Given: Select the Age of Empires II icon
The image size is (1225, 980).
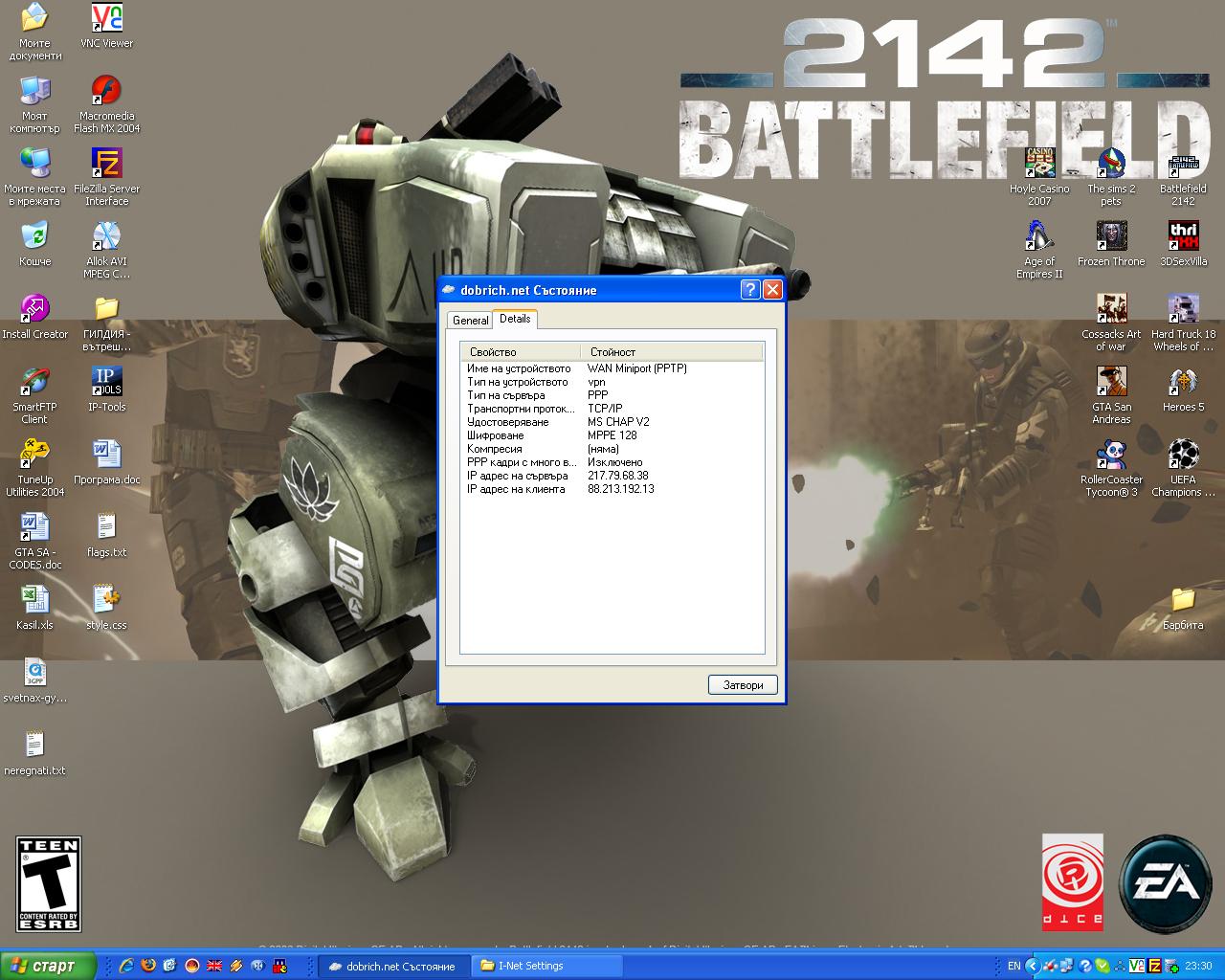Looking at the screenshot, I should tap(1039, 251).
